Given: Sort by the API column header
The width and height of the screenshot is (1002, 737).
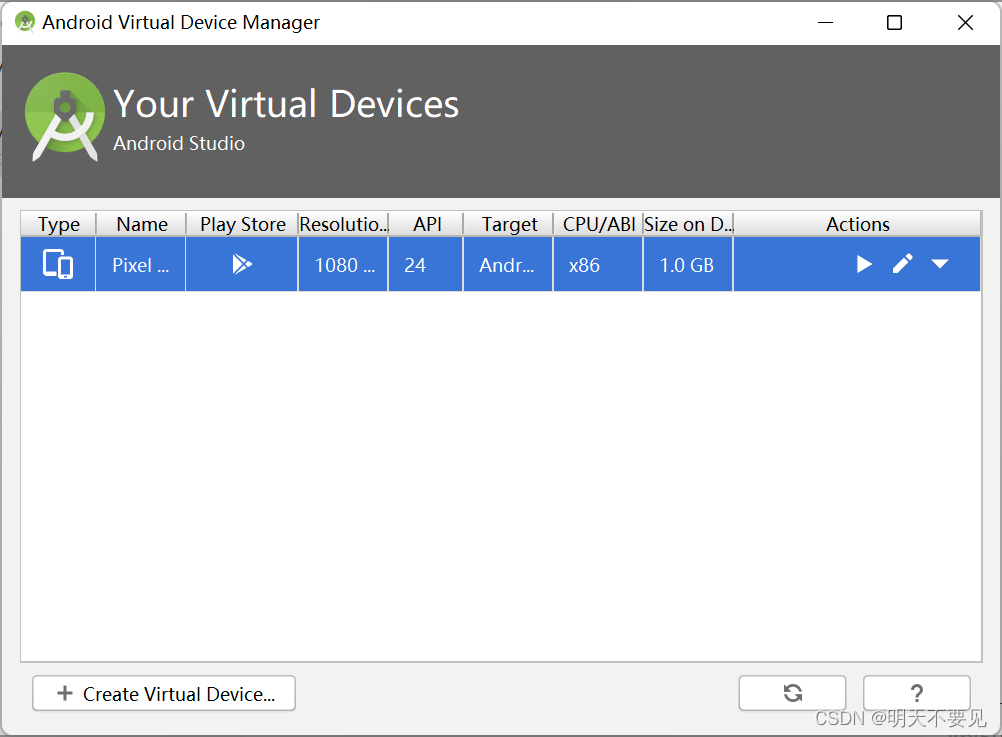Looking at the screenshot, I should pos(426,224).
